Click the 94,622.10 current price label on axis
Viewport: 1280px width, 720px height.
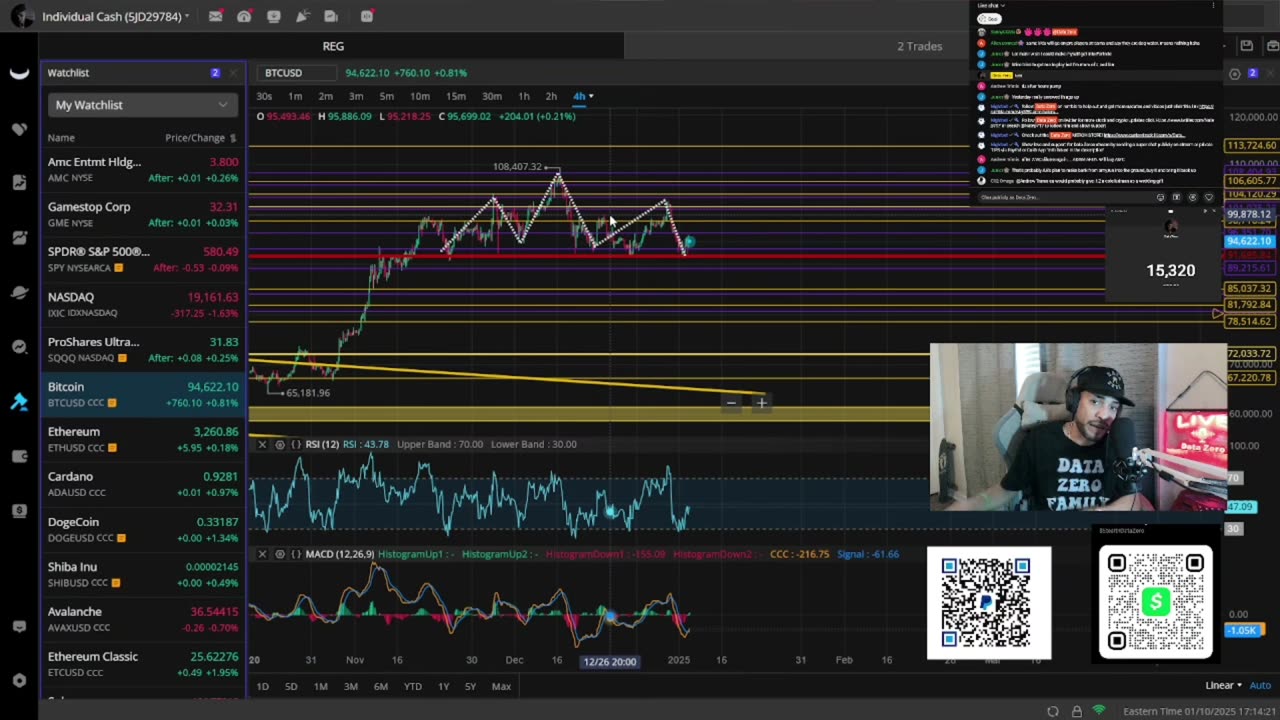(1249, 241)
